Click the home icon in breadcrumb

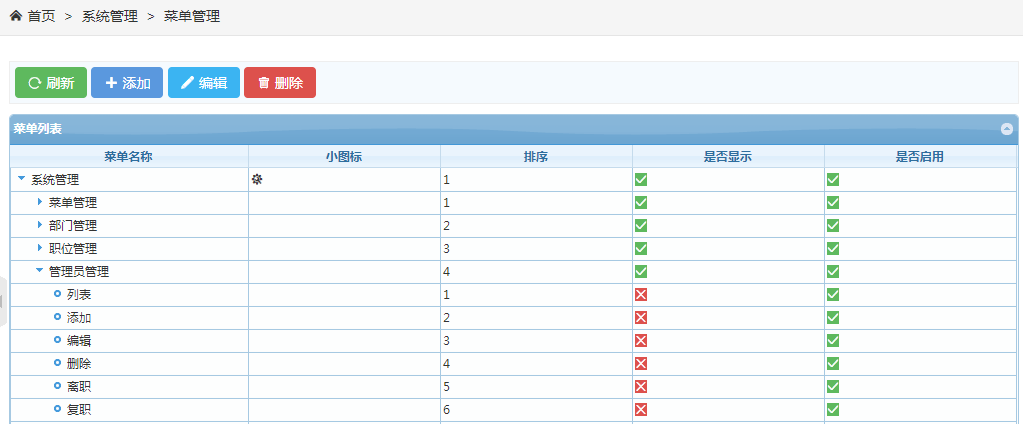point(16,16)
